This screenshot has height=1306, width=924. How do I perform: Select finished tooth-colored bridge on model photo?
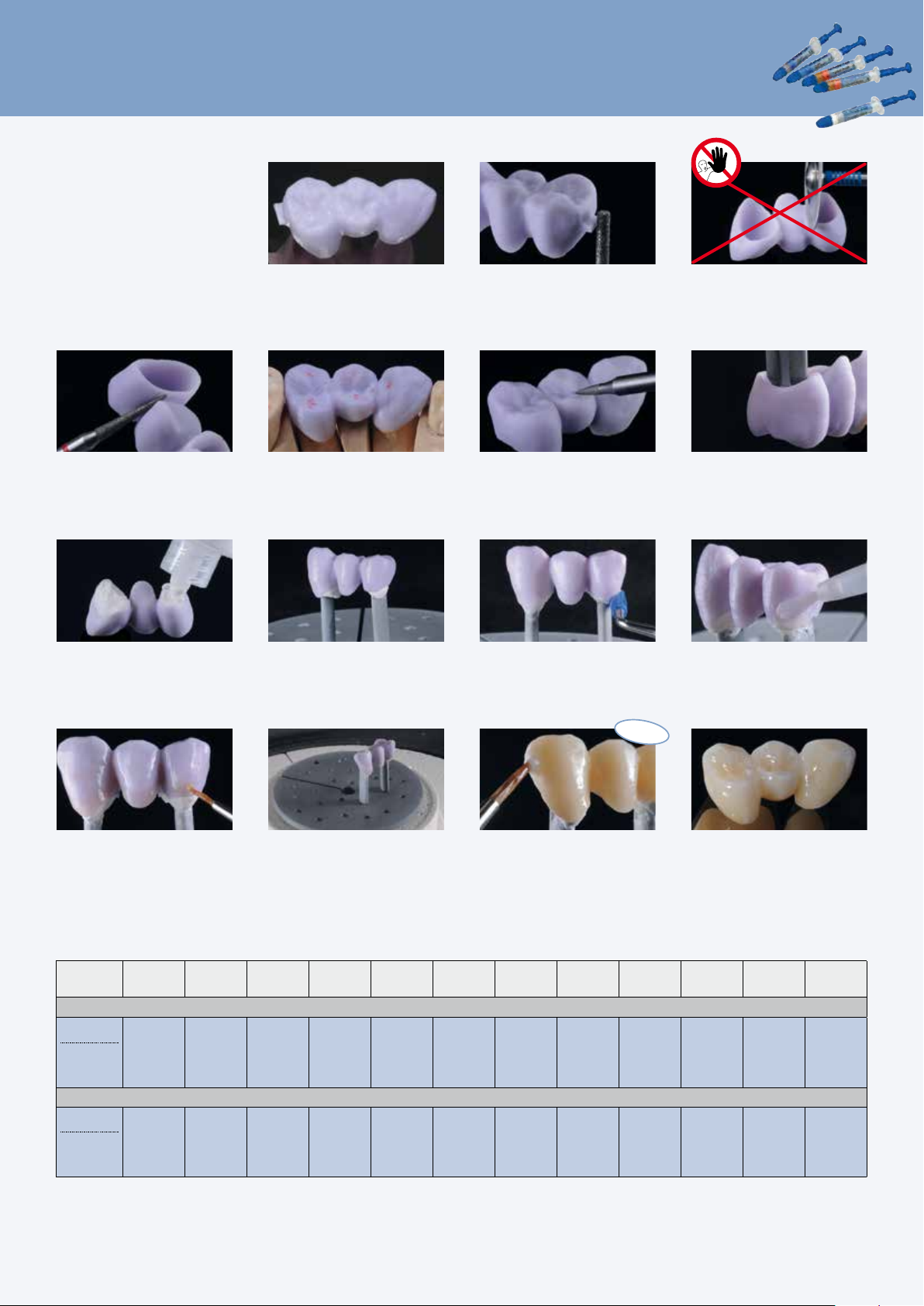[779, 779]
